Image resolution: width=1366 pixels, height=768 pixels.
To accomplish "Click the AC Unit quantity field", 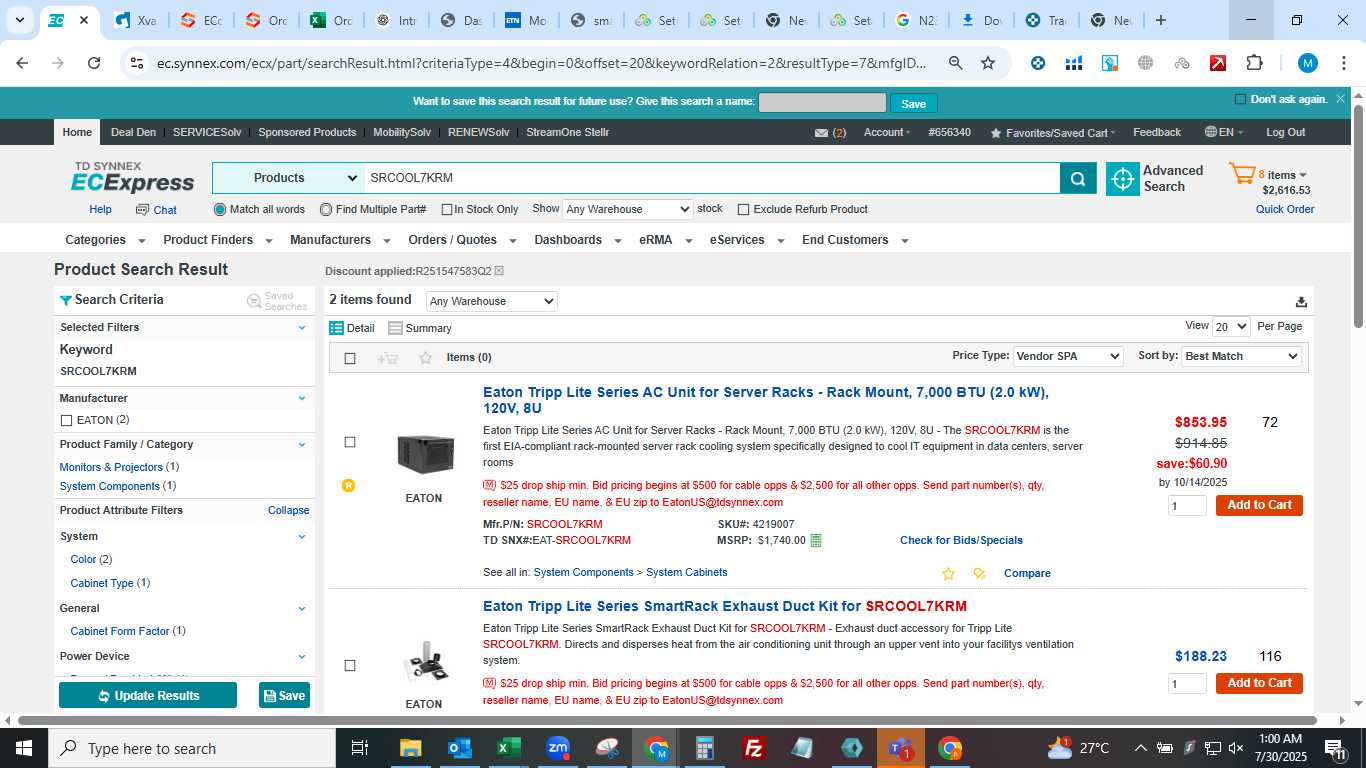I will click(1187, 506).
